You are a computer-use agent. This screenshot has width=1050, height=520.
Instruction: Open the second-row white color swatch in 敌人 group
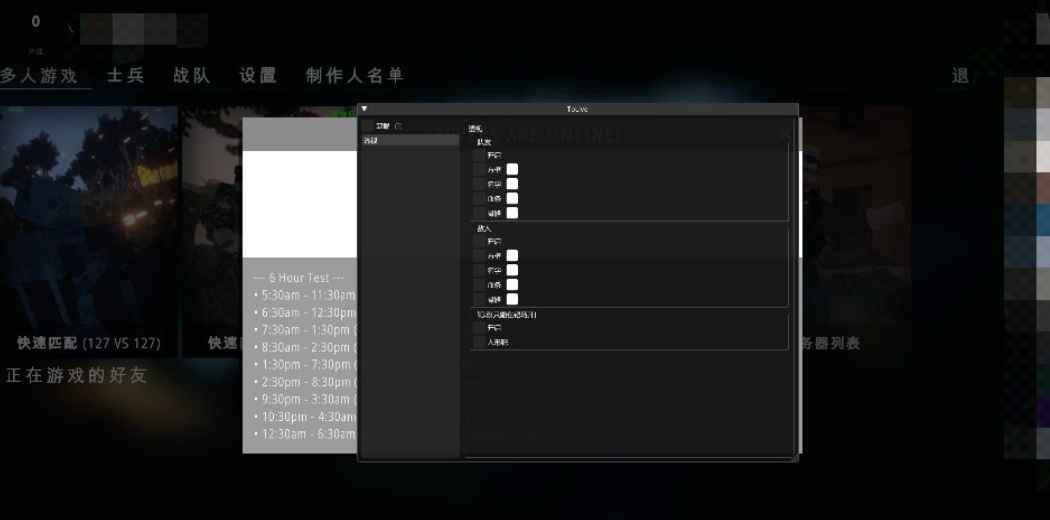click(x=512, y=256)
